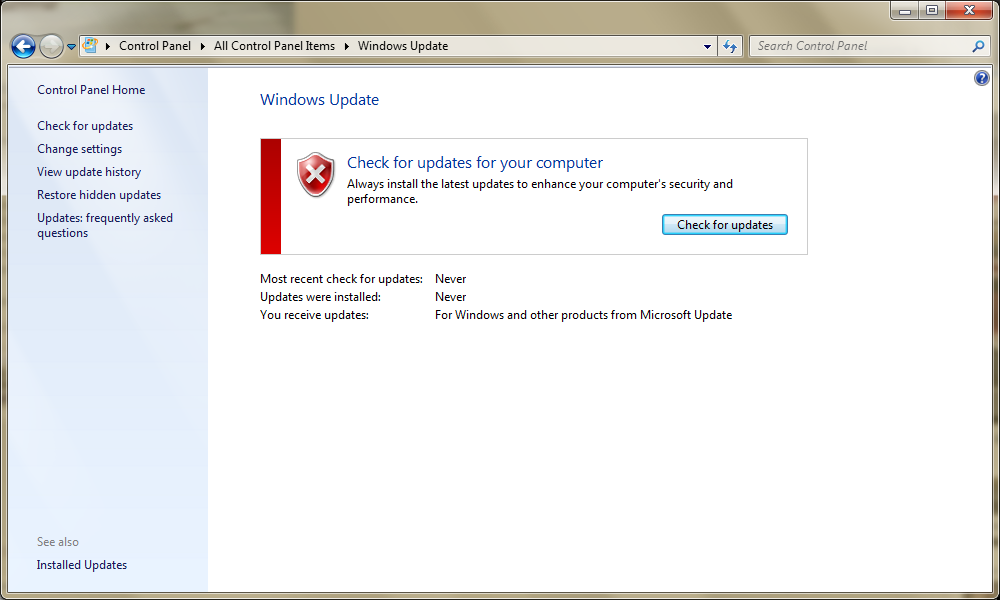Open View update history
Image resolution: width=1001 pixels, height=601 pixels.
tap(89, 172)
